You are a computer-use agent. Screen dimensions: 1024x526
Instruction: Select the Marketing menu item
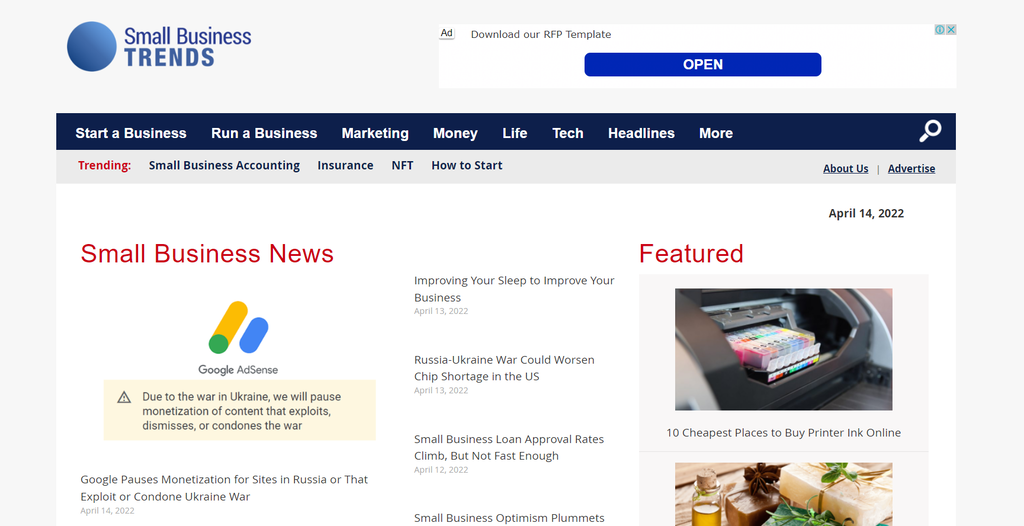[375, 133]
